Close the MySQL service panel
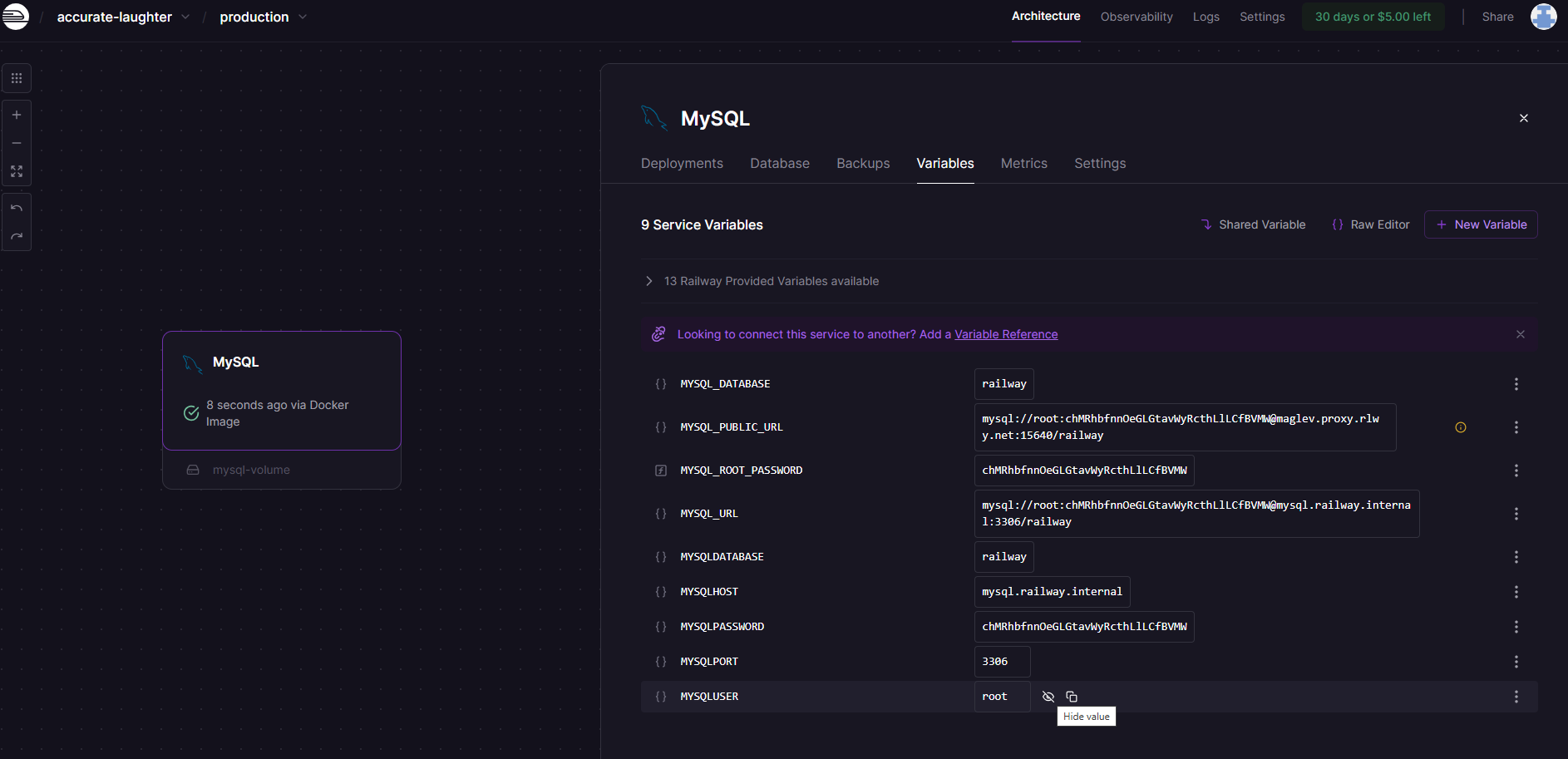 click(x=1524, y=118)
